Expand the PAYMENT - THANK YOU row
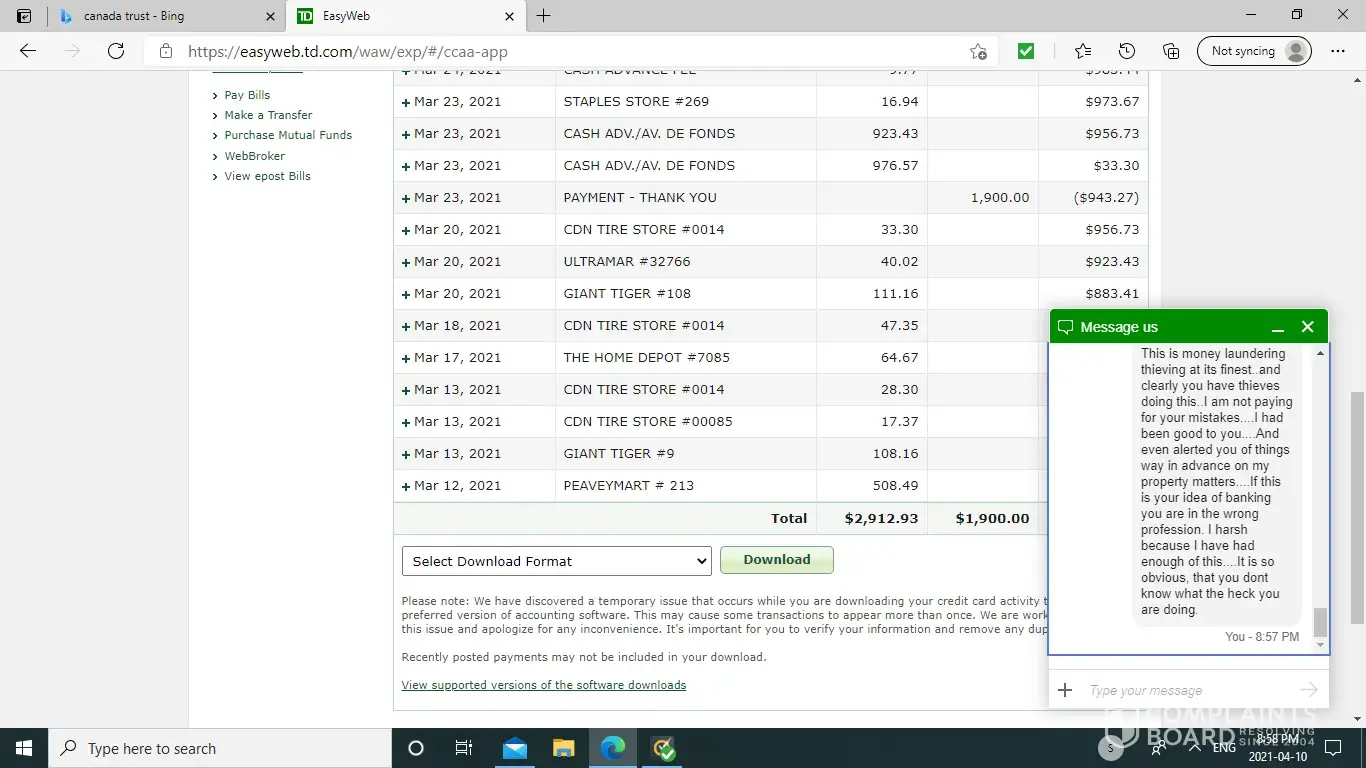The height and width of the screenshot is (768, 1366). [x=406, y=198]
